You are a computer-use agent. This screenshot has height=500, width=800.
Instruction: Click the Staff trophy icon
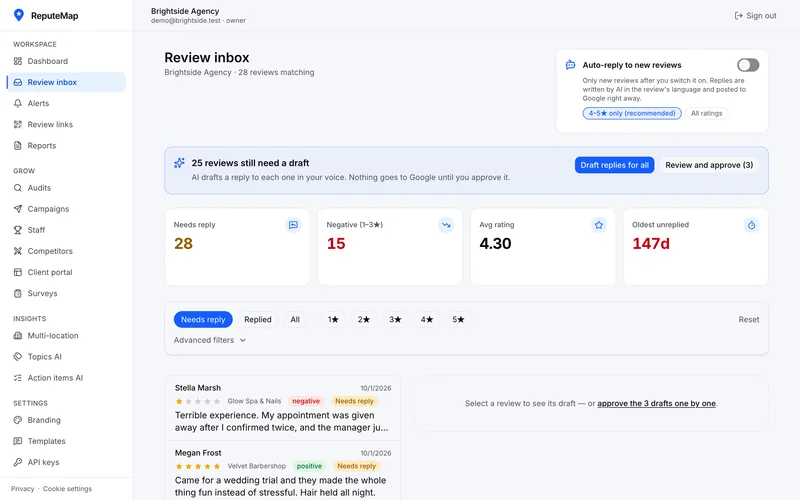18,230
